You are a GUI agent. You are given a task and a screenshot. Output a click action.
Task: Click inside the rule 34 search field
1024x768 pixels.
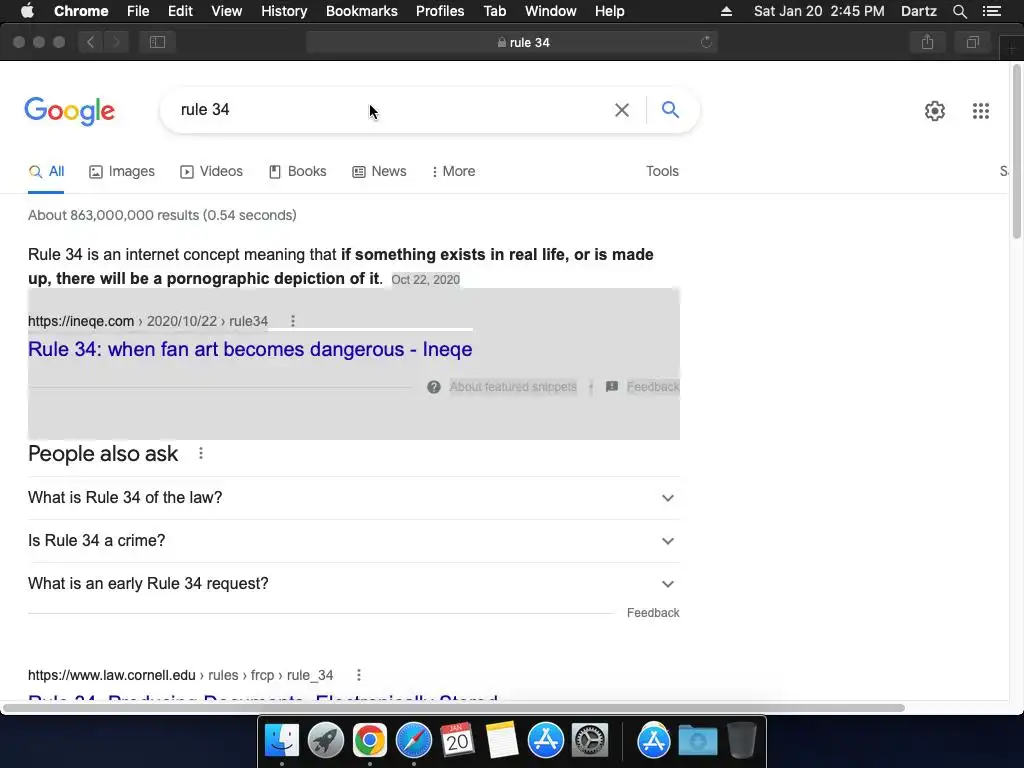[x=392, y=110]
